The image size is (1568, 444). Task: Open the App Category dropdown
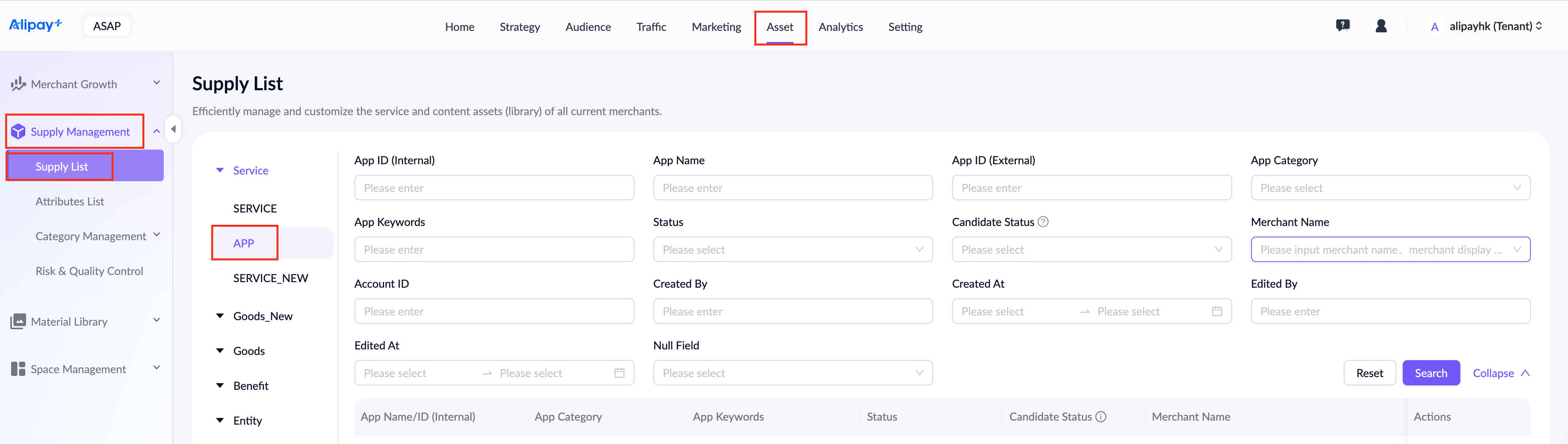pyautogui.click(x=1390, y=188)
